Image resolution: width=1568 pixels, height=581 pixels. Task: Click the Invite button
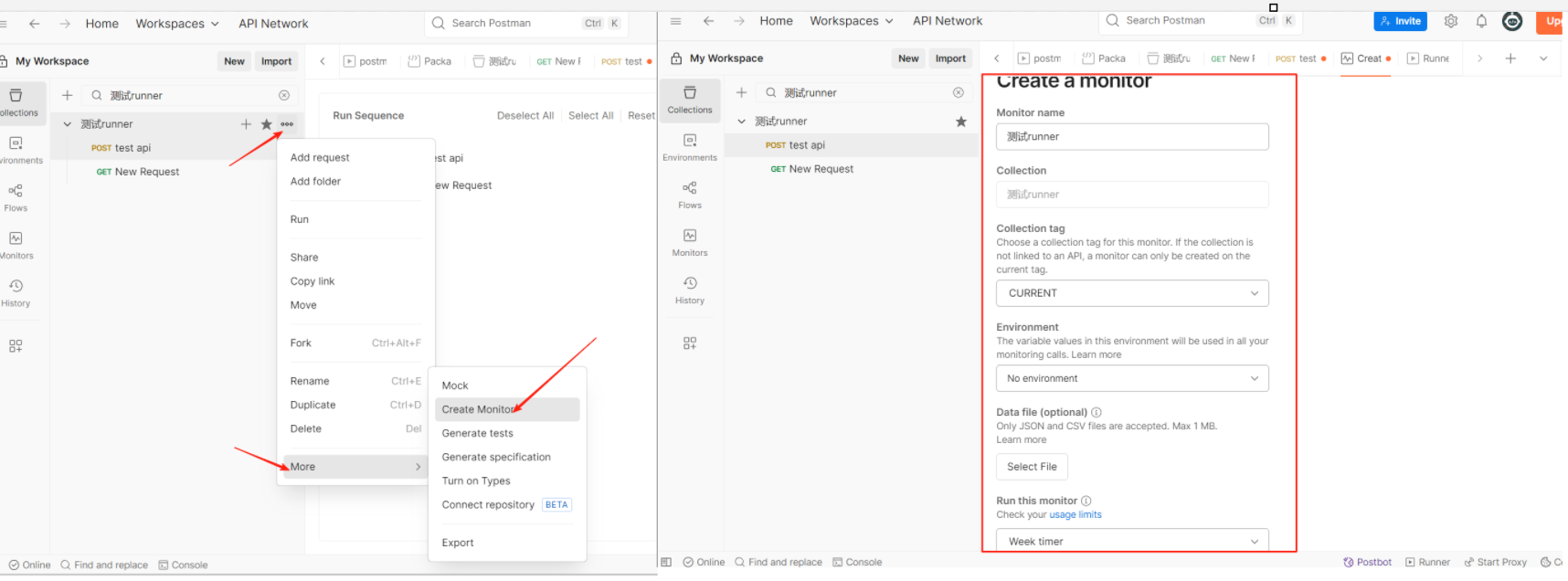(1400, 21)
